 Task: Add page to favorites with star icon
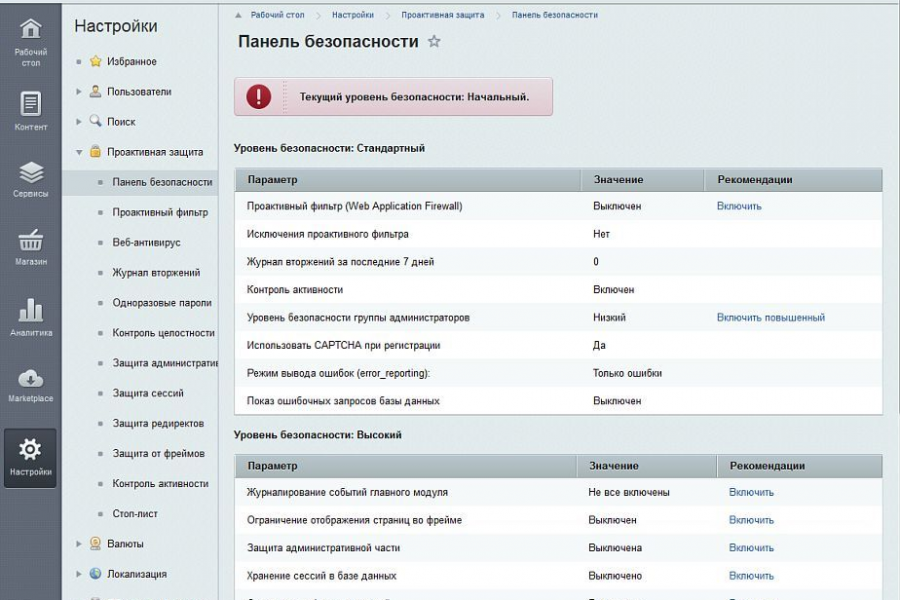tap(434, 42)
